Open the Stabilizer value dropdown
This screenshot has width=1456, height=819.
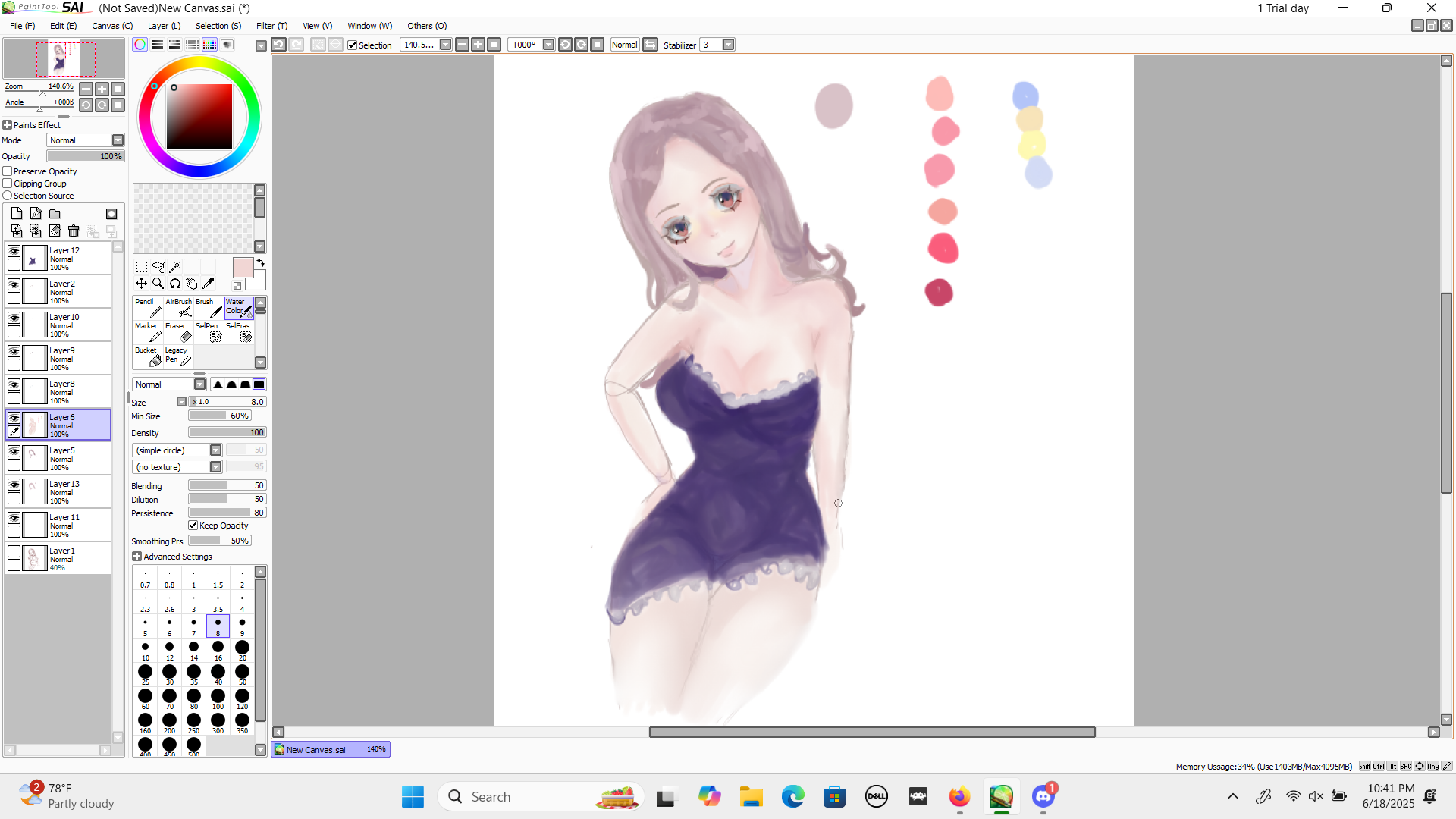(729, 45)
